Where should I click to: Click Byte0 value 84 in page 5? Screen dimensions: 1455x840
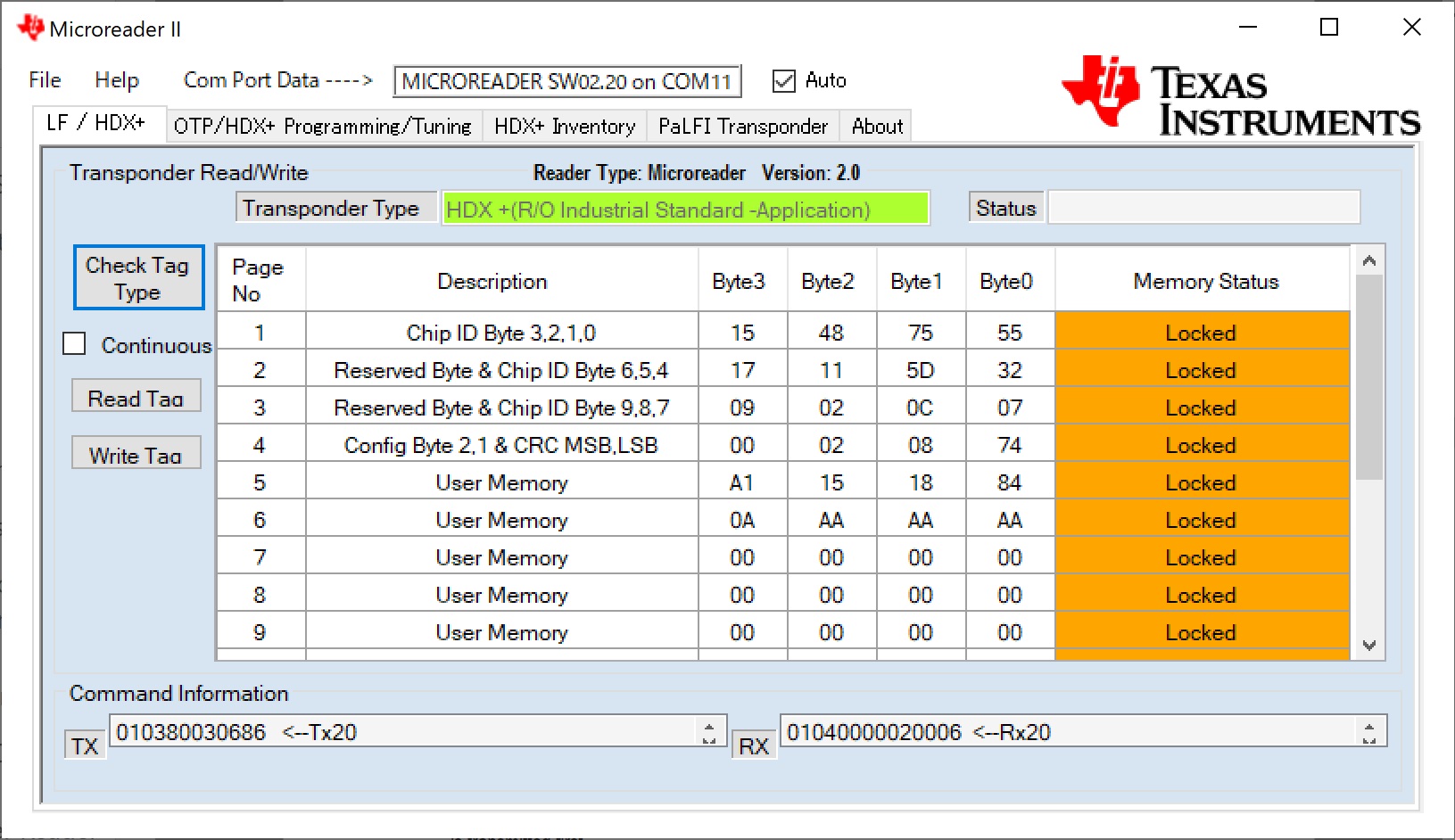[x=1010, y=482]
